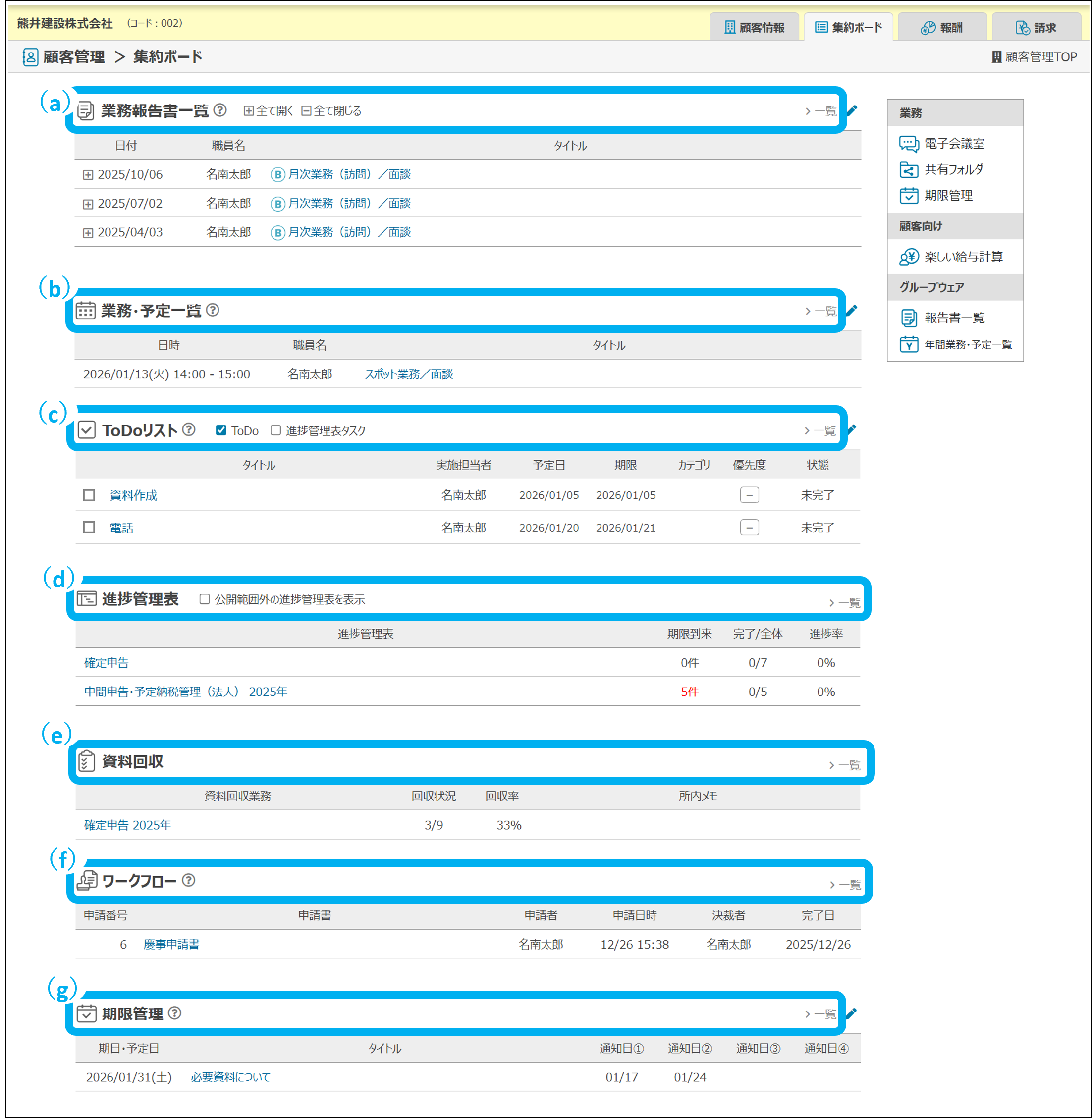Click help icon next to ワークフロー
1092x1118 pixels.
point(189,880)
